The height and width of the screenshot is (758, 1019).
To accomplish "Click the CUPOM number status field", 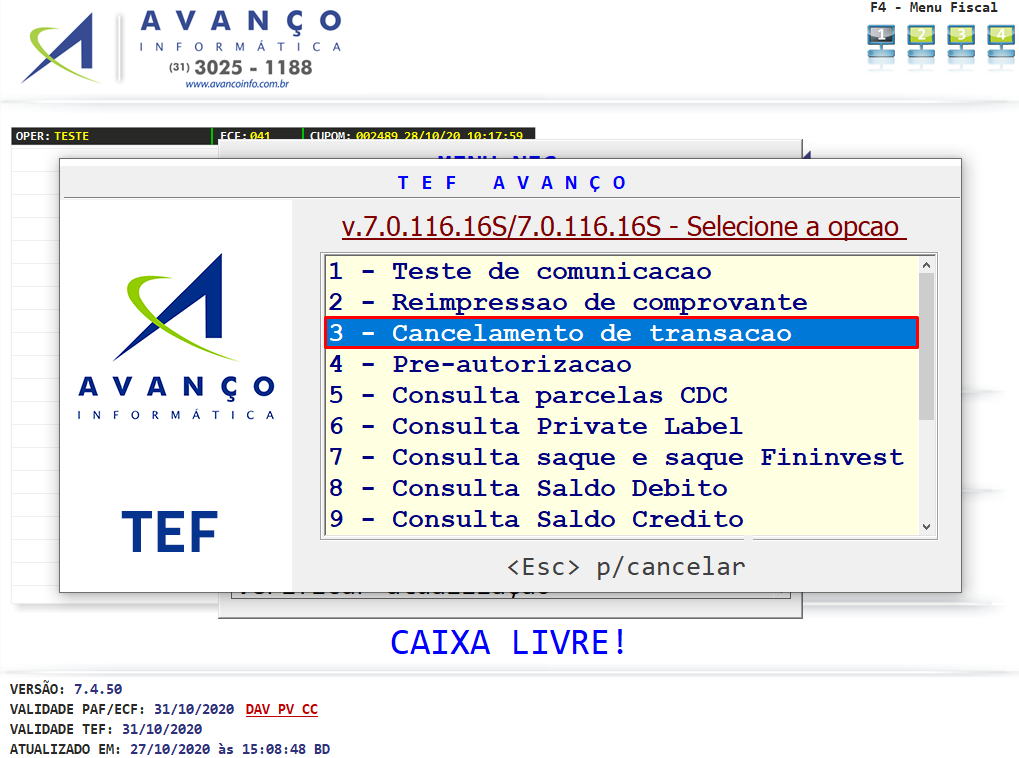I will coord(417,136).
